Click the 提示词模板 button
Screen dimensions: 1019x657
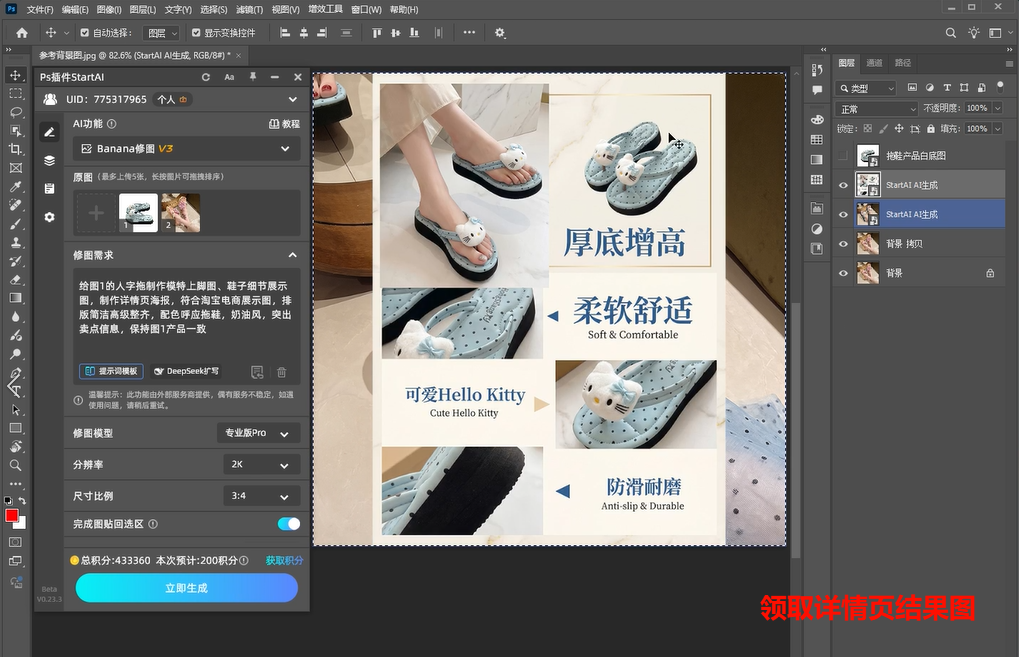tap(112, 371)
